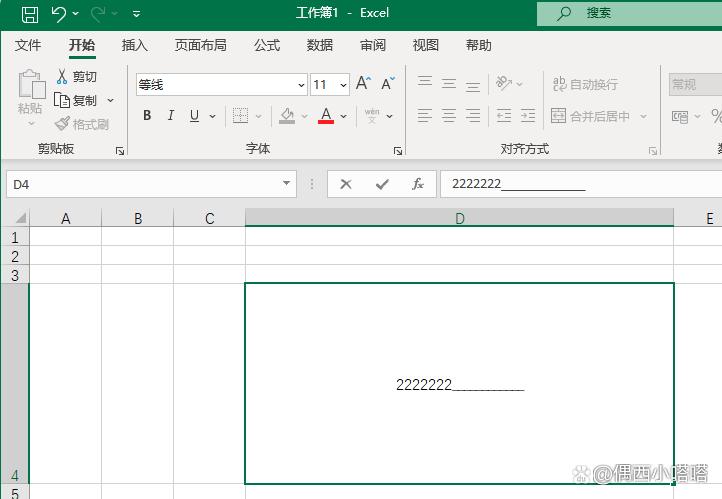Click the Bottom Align icon
Screen dimensions: 722x499
[473, 85]
